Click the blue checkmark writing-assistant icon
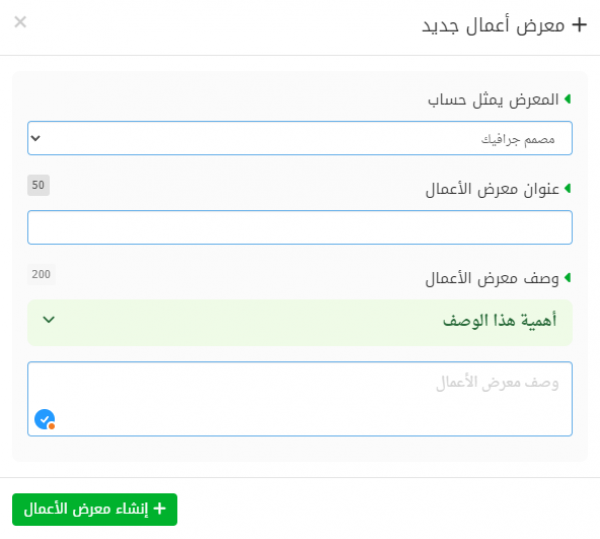 tap(45, 420)
